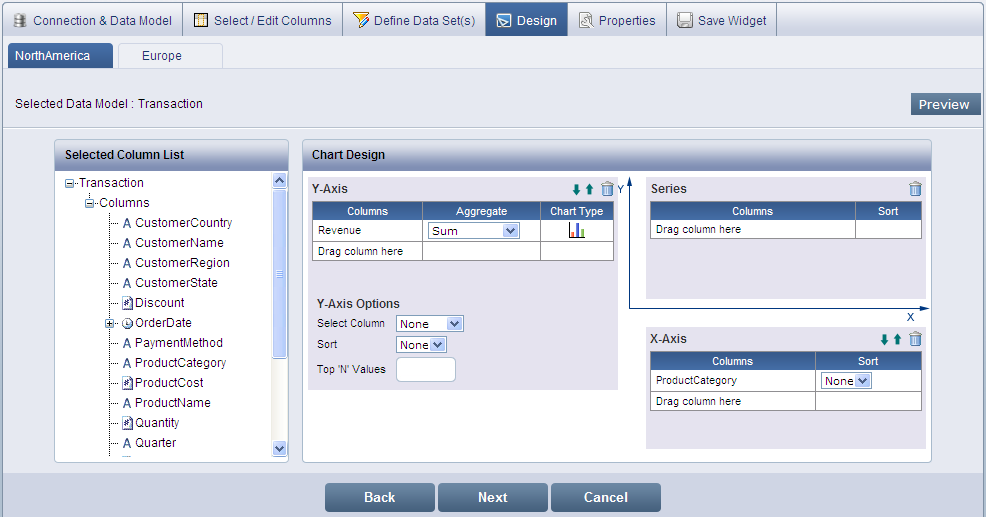Delete Y-Axis column using trash icon
Screen dimensions: 986x517
[607, 189]
